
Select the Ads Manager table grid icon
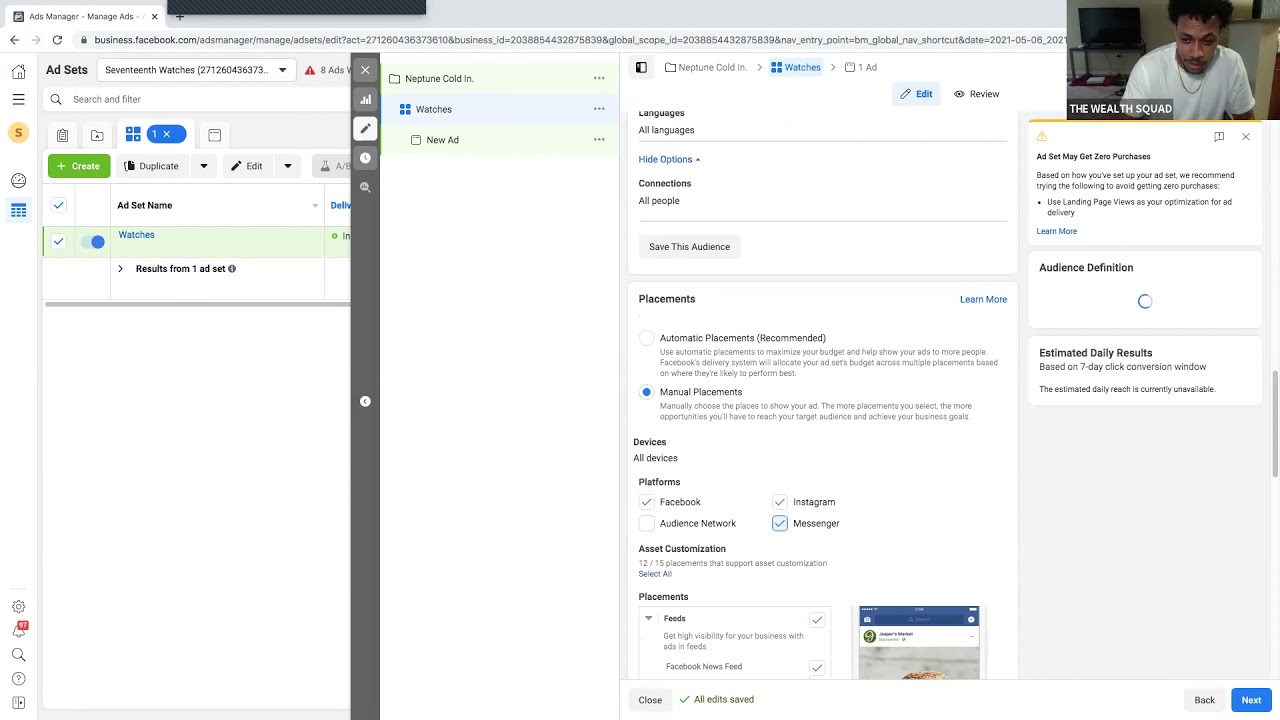(x=18, y=210)
